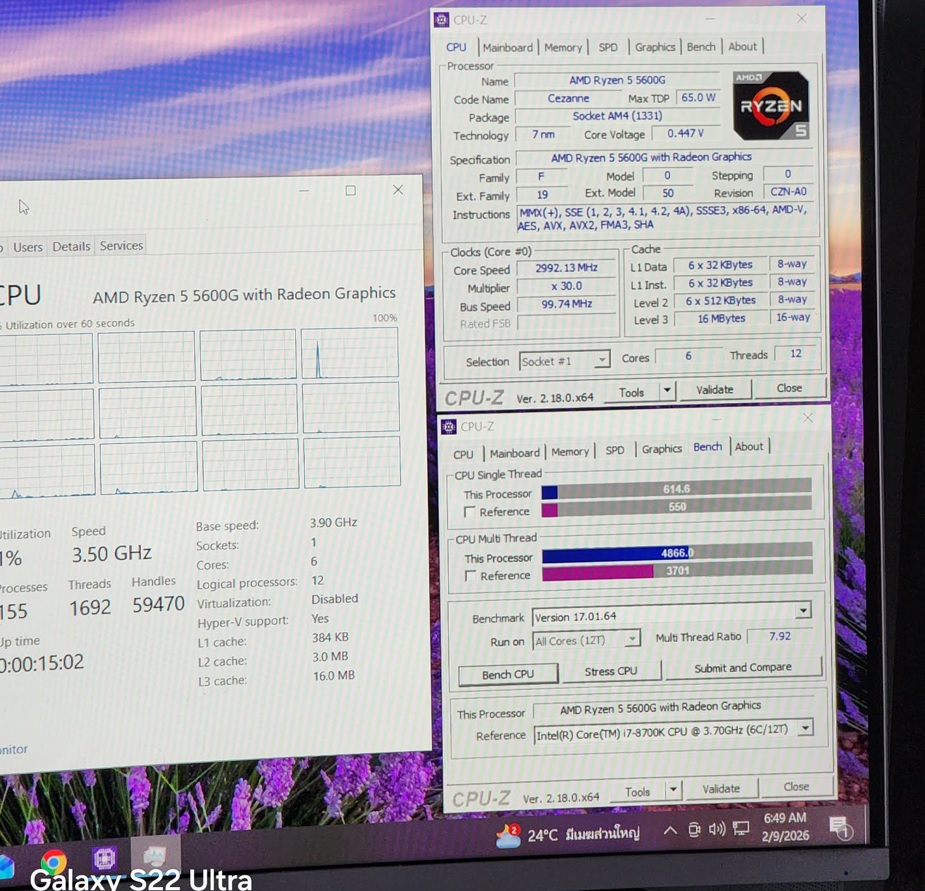Viewport: 925px width, 891px height.
Task: Click the Bench CPU button
Action: pyautogui.click(x=507, y=675)
